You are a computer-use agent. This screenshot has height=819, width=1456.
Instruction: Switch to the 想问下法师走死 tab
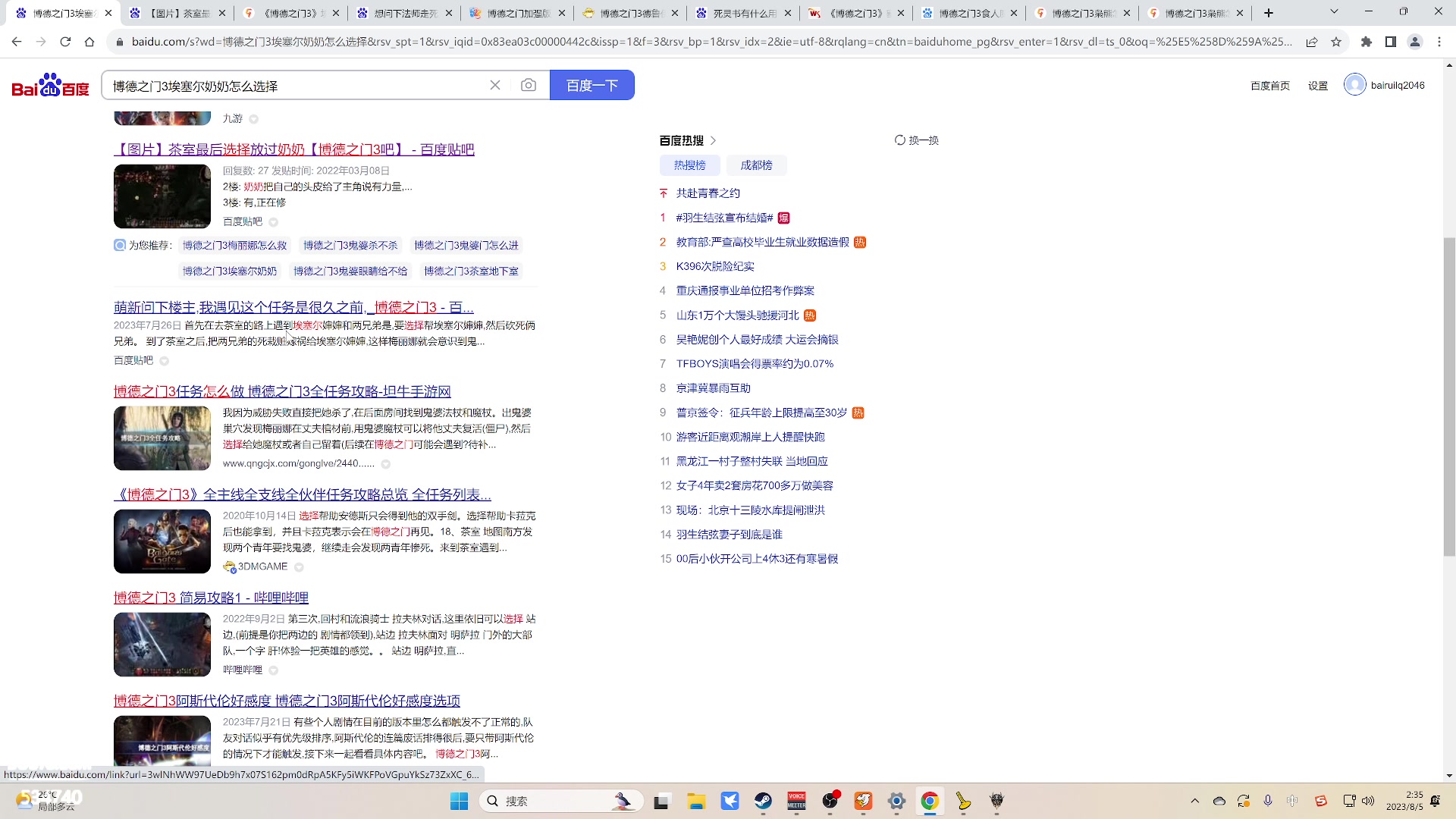tap(405, 13)
